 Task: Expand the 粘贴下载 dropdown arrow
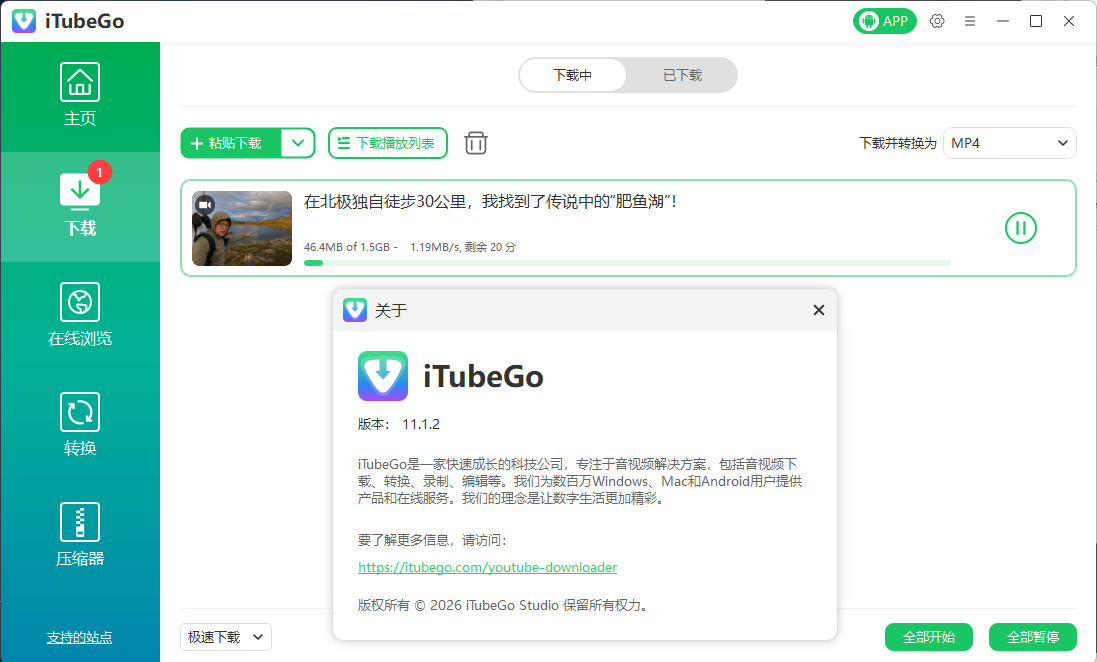coord(298,143)
